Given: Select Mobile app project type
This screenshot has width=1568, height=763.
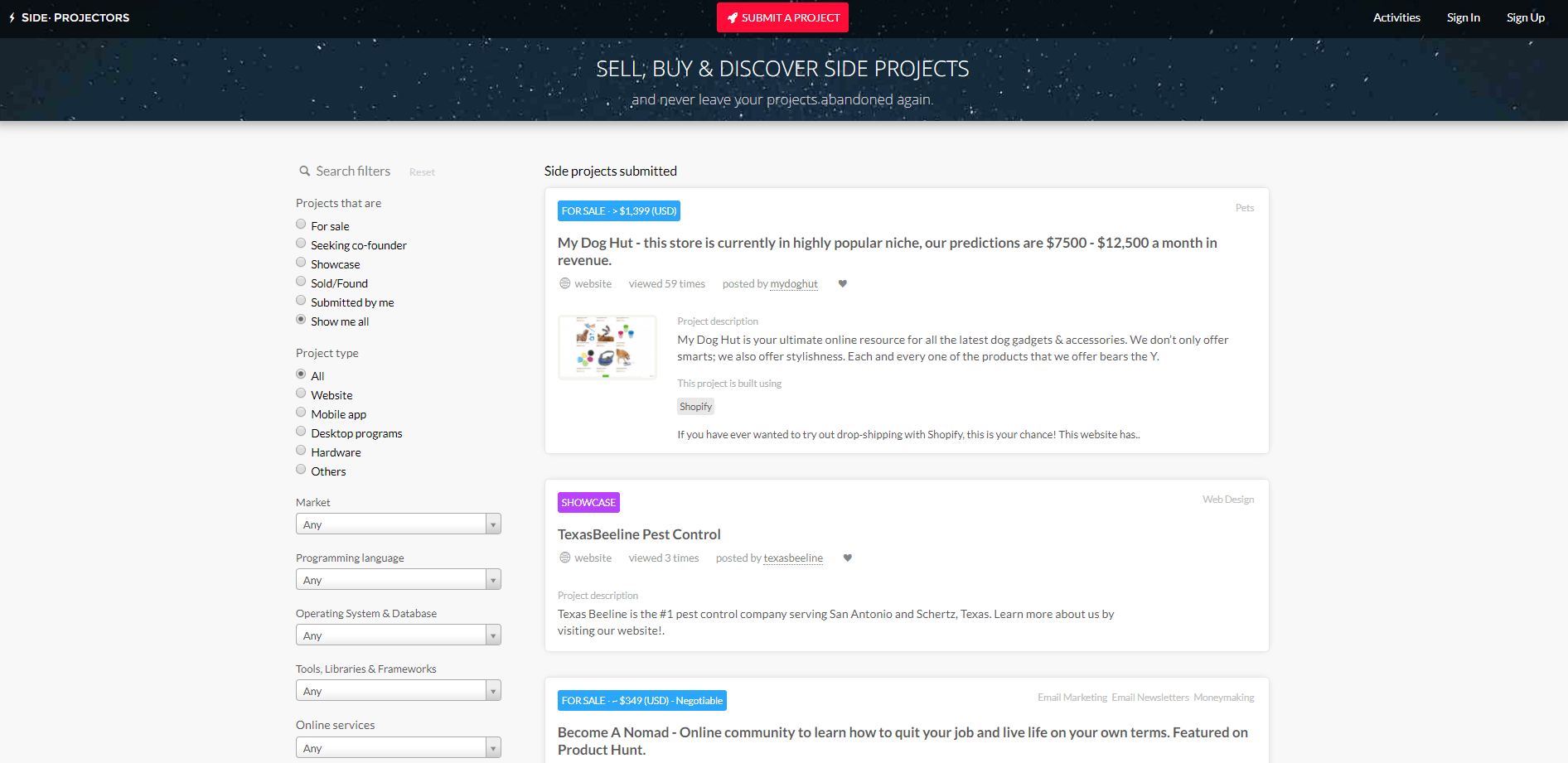Looking at the screenshot, I should tap(301, 413).
